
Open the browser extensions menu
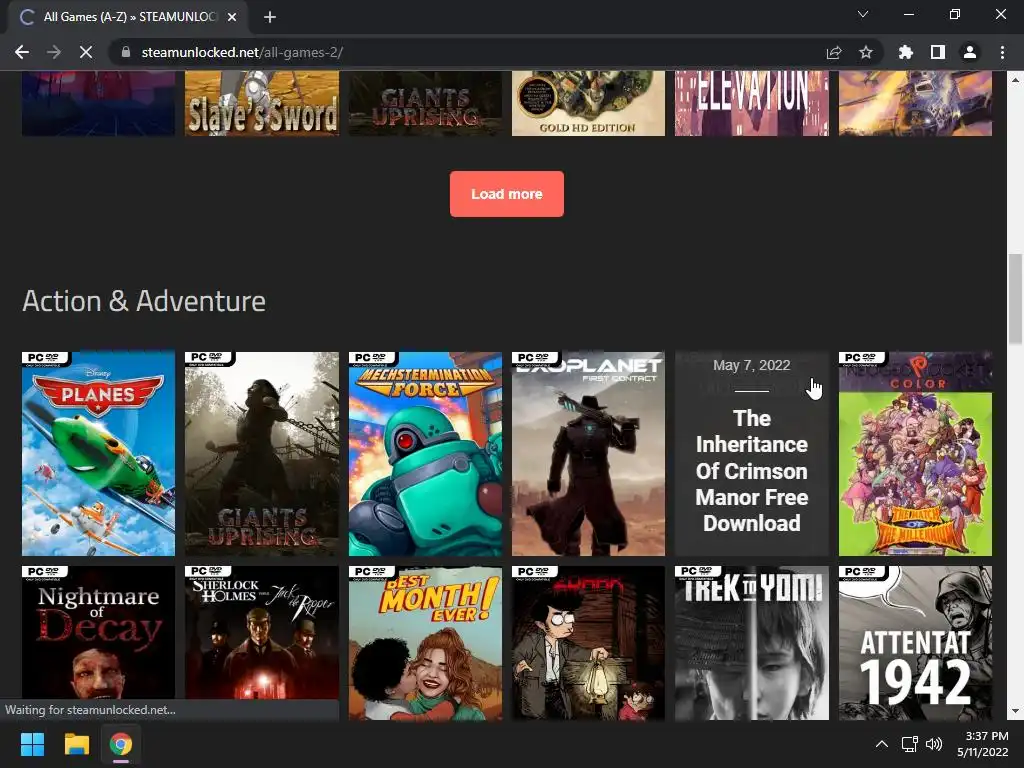(905, 52)
